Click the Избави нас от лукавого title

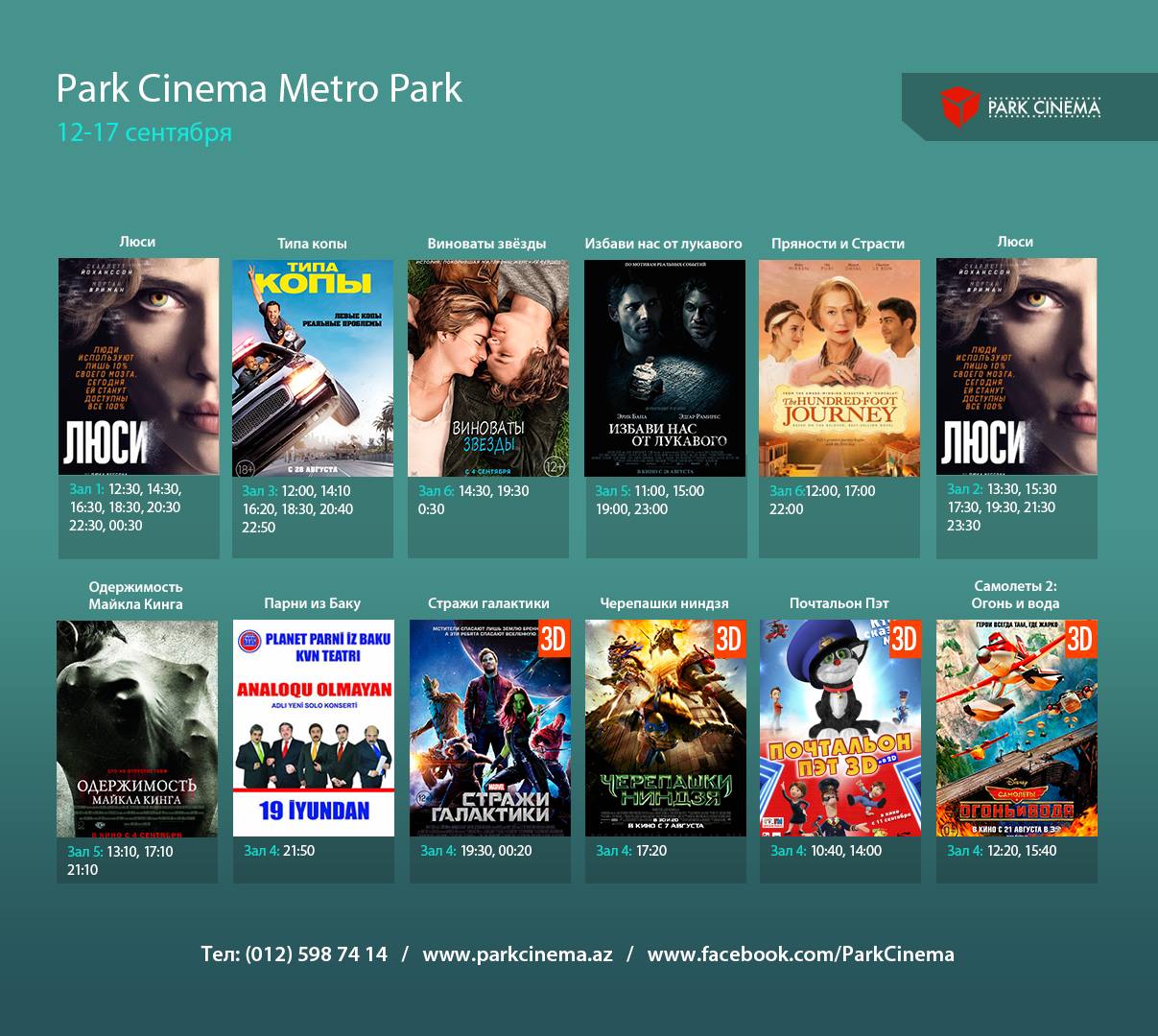point(664,244)
